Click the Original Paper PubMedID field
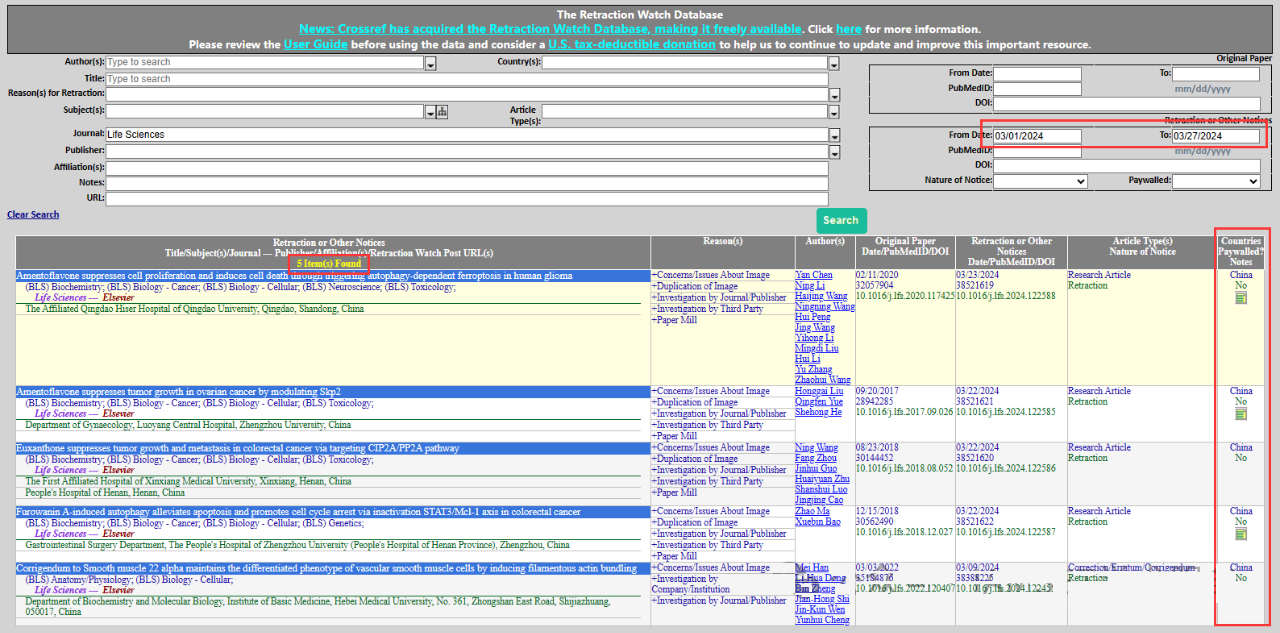This screenshot has height=633, width=1280. click(x=1037, y=88)
